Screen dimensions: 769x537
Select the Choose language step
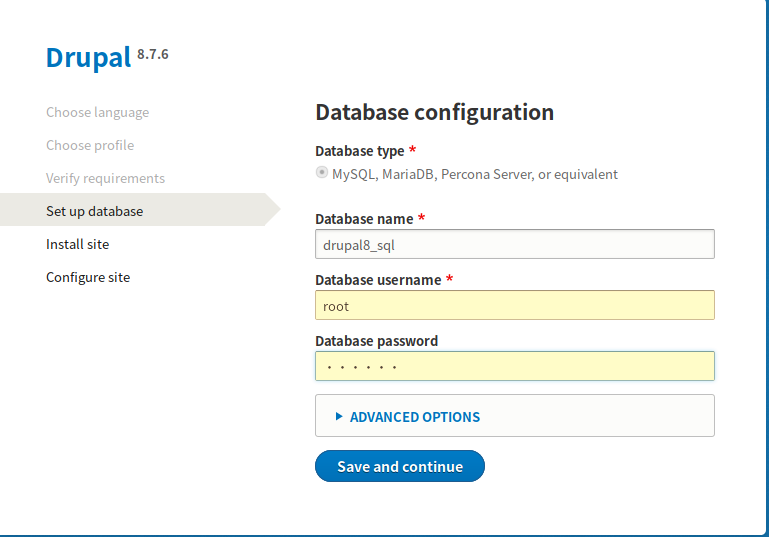(98, 112)
